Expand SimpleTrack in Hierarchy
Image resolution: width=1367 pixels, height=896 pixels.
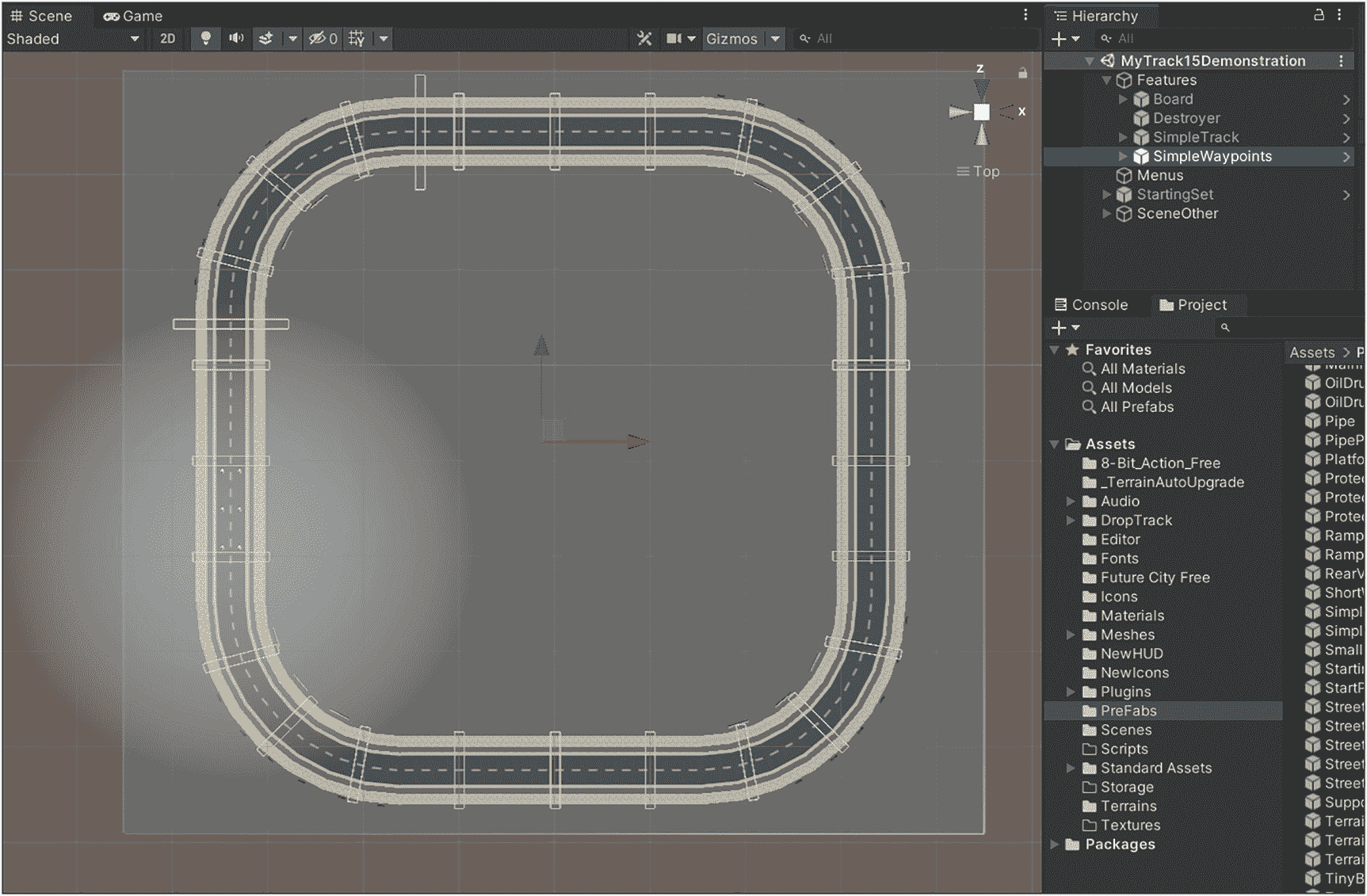pyautogui.click(x=1123, y=137)
